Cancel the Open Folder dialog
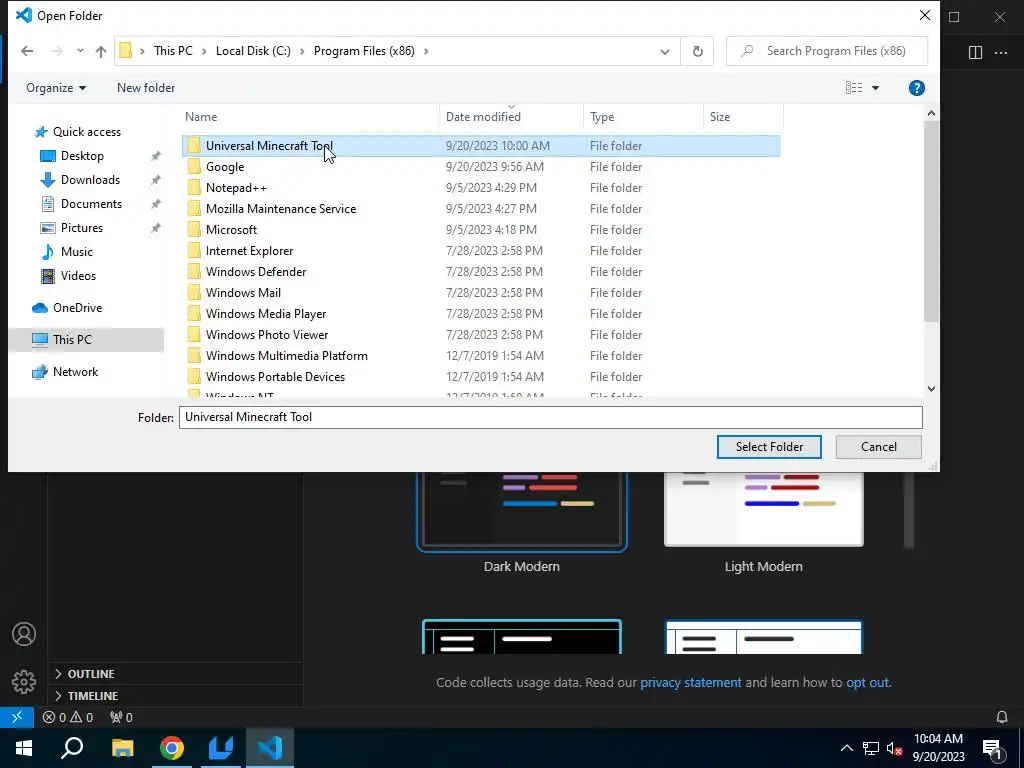Viewport: 1024px width, 768px height. (878, 447)
